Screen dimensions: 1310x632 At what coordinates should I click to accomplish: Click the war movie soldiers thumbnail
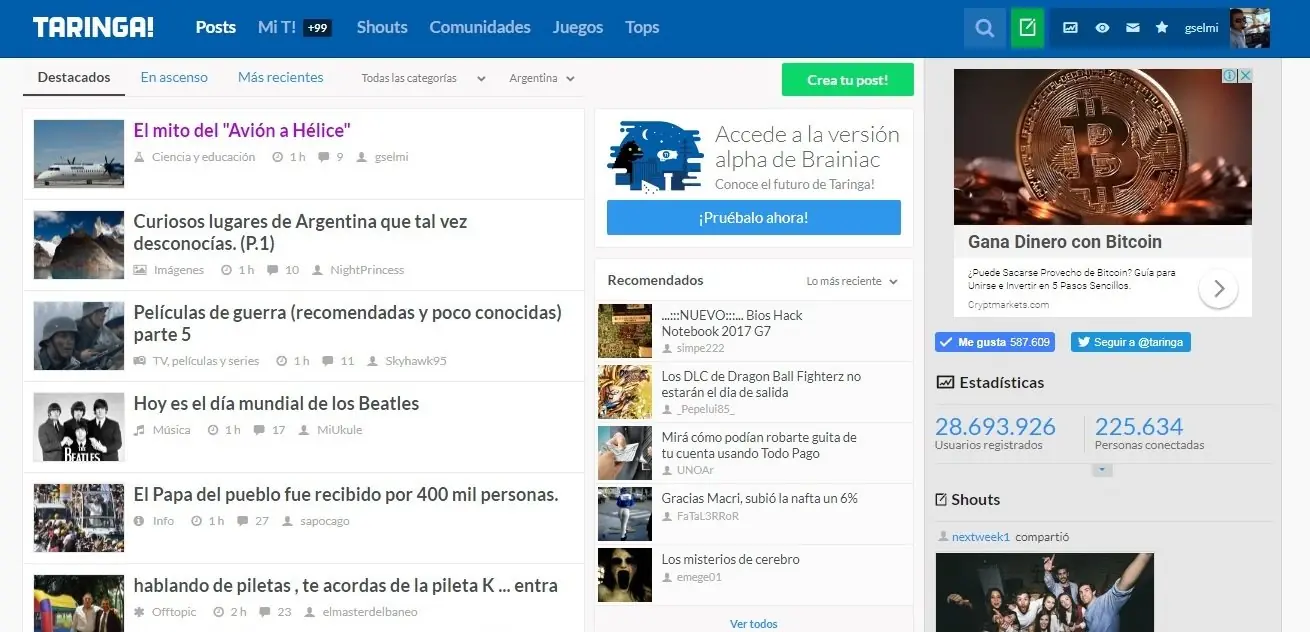(79, 336)
